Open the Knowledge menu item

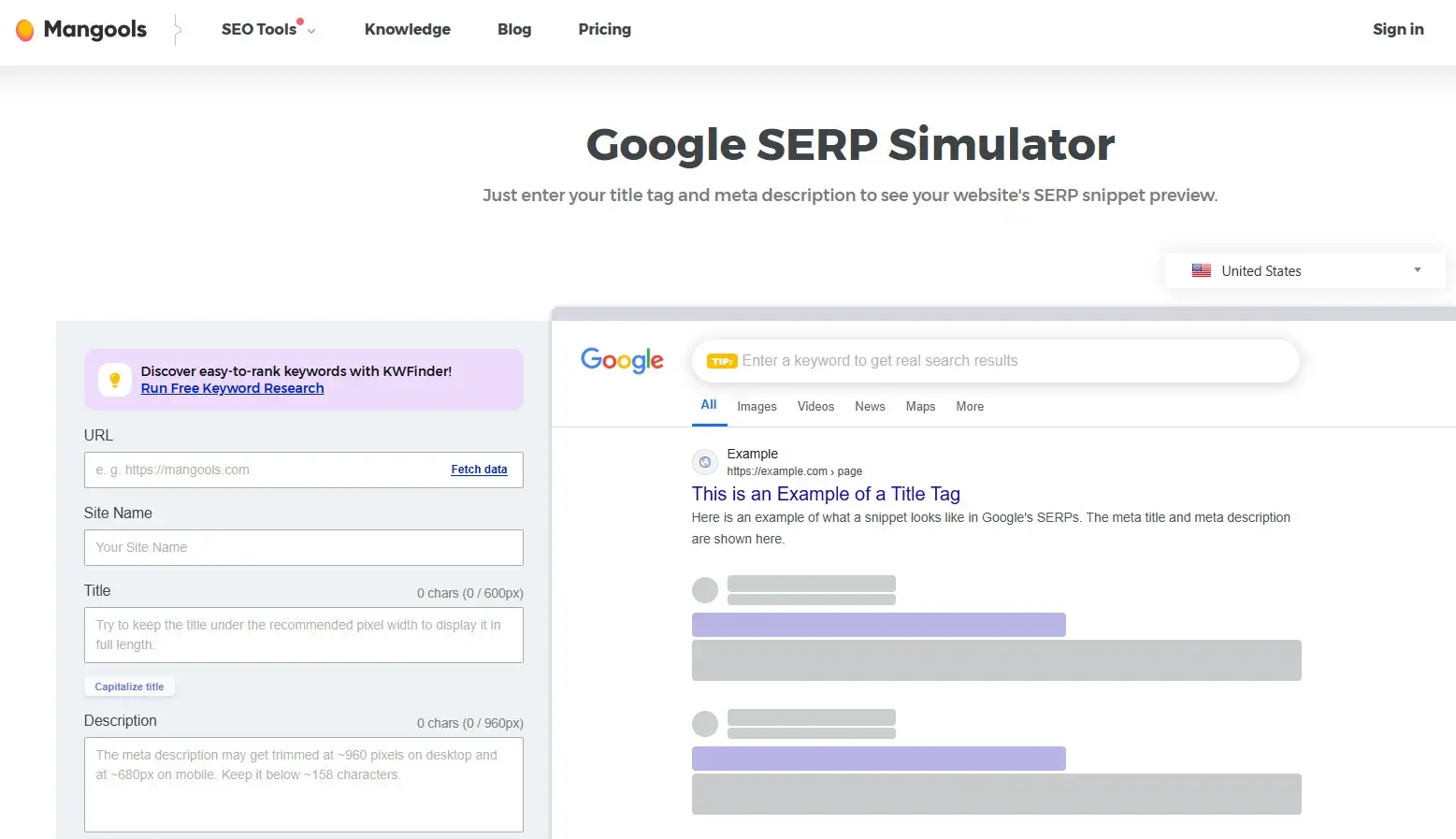407,29
